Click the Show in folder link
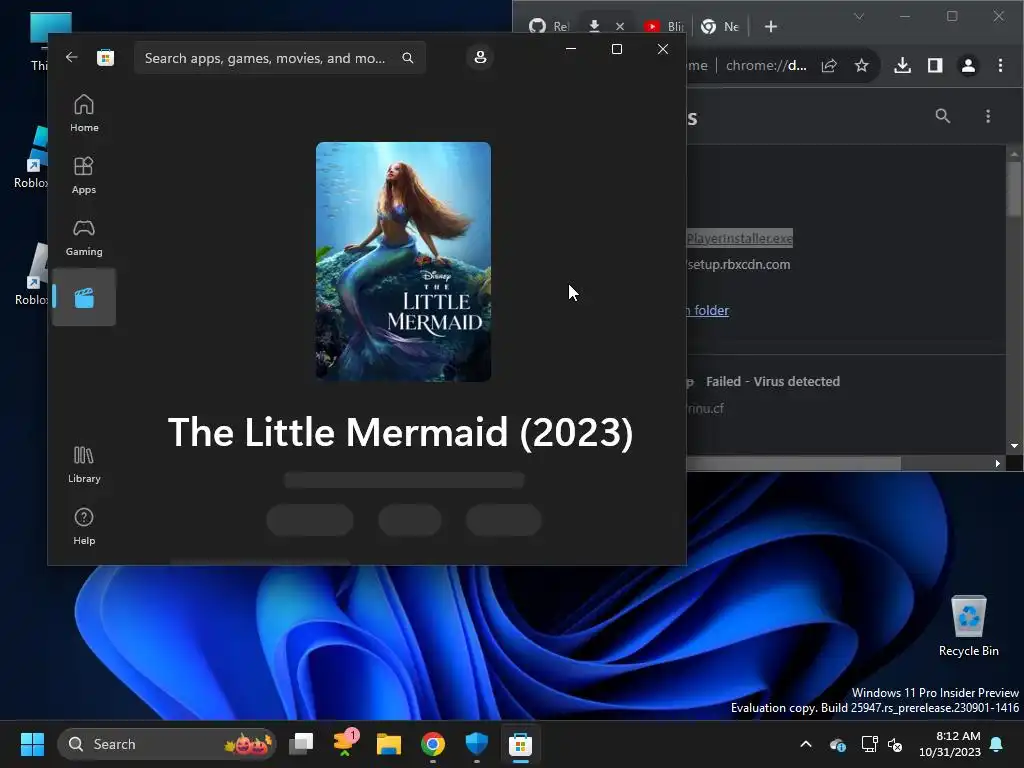This screenshot has width=1024, height=768. point(707,310)
